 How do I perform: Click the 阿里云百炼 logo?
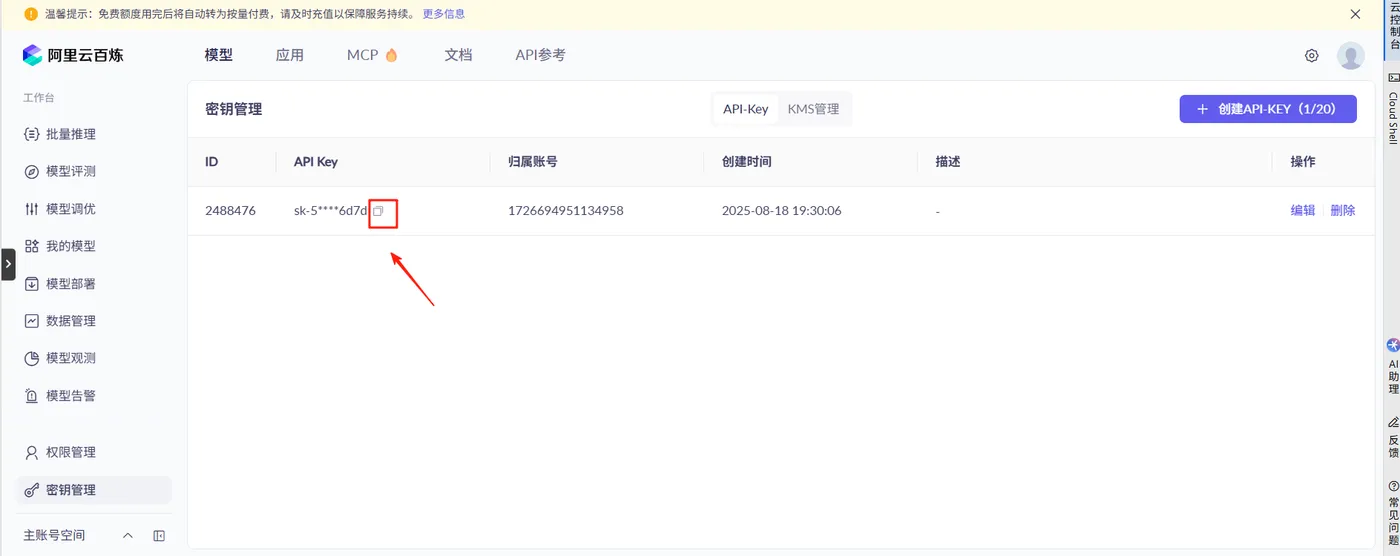click(x=73, y=55)
